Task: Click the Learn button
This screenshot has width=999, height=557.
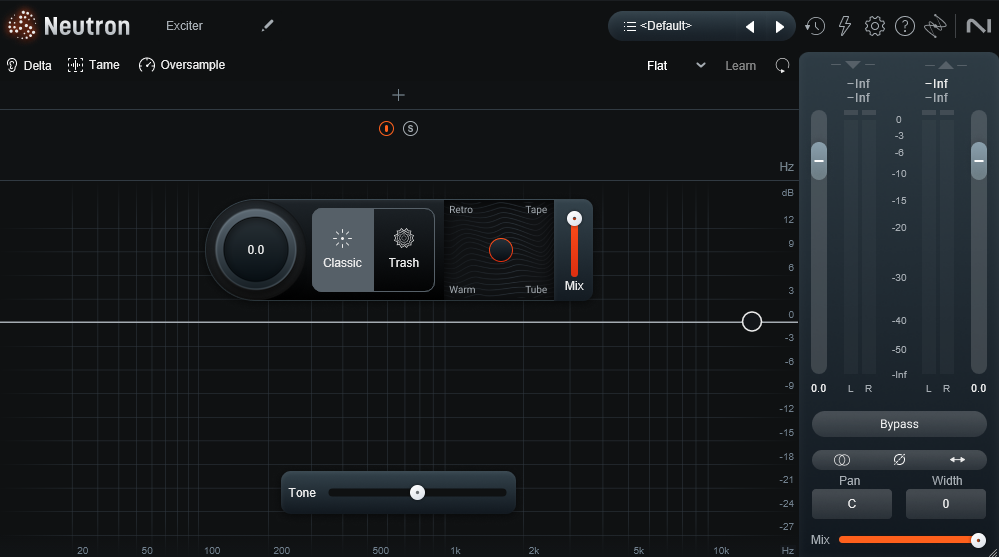Action: click(x=740, y=66)
